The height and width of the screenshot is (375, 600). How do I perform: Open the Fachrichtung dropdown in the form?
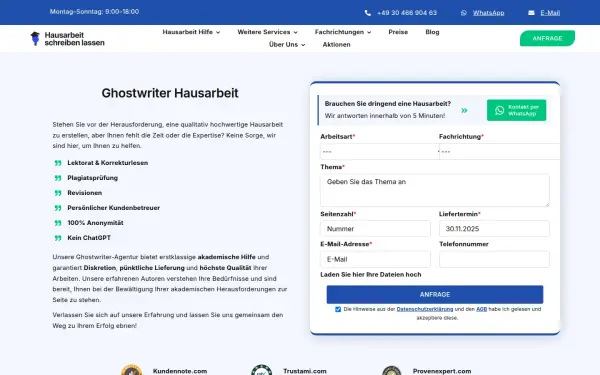click(x=499, y=152)
